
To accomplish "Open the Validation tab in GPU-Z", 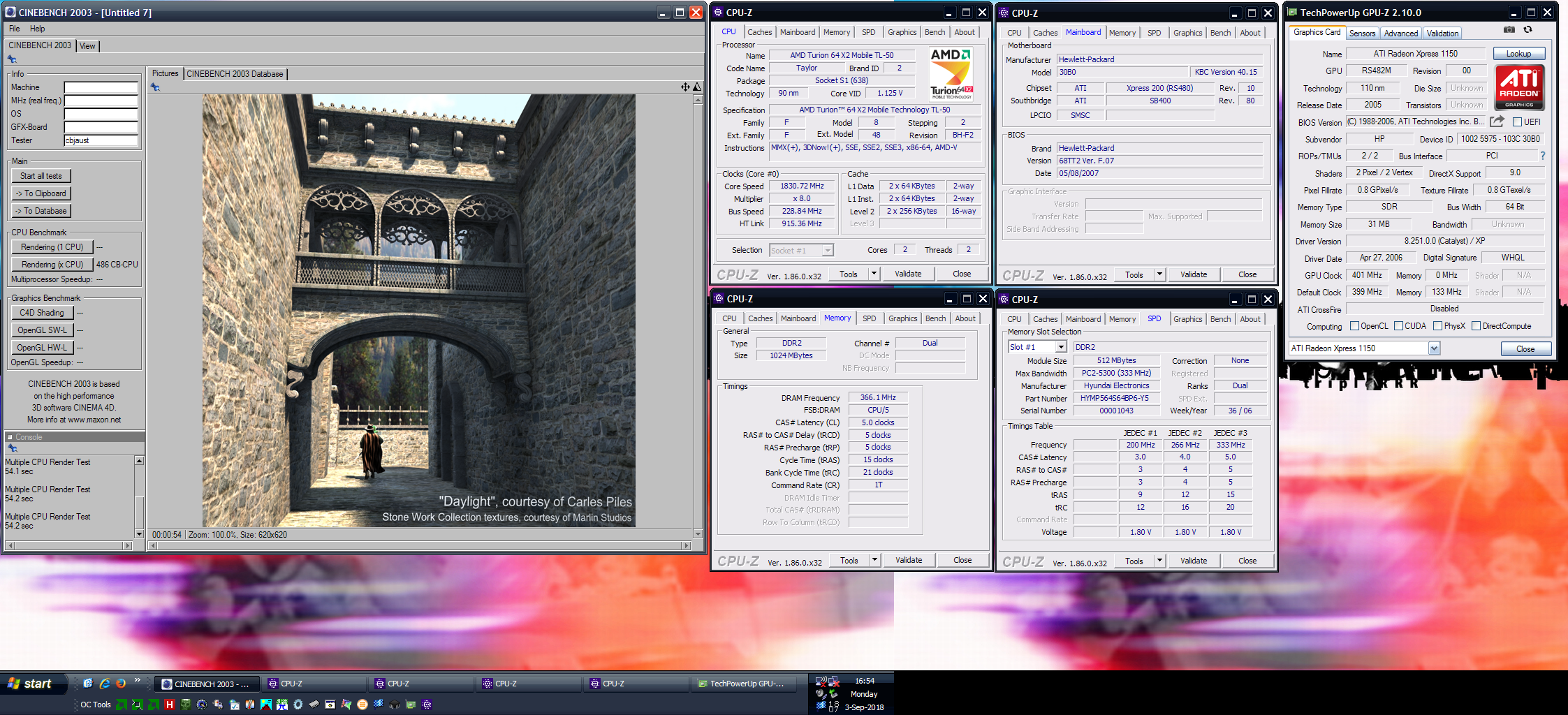I will [1442, 34].
